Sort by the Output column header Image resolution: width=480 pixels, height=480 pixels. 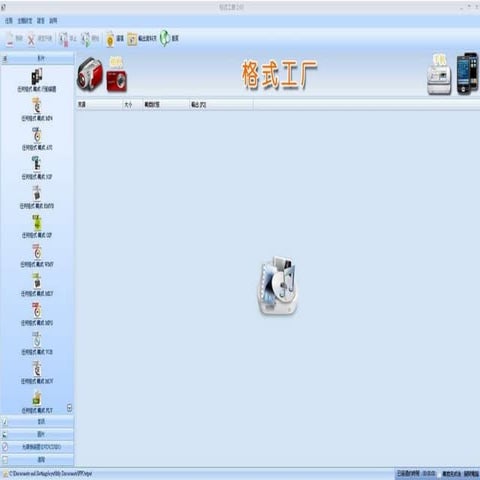(221, 105)
